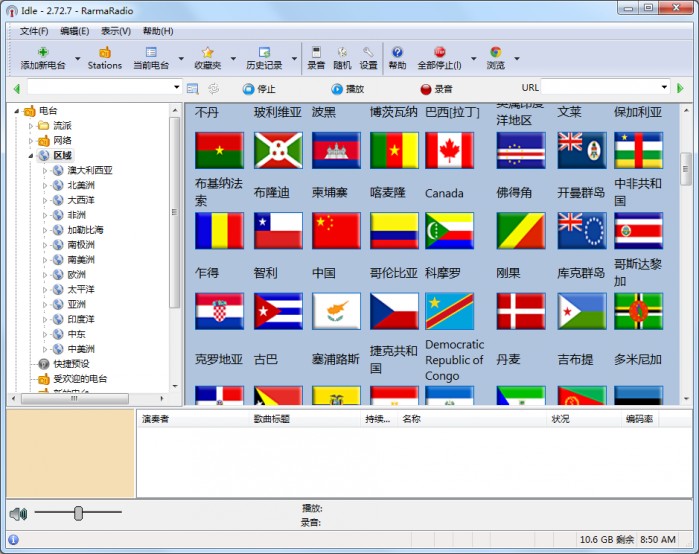699x554 pixels.
Task: Click the Add New Station (添加新电台) icon
Action: coord(43,52)
